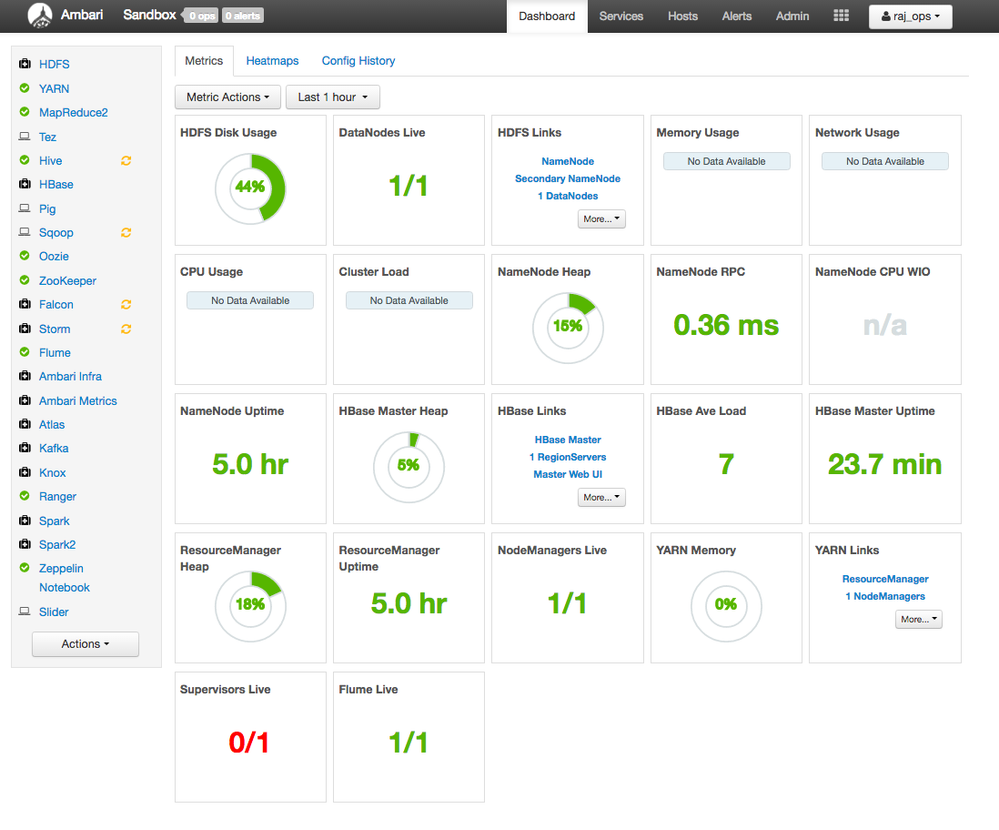Open the Secondary NameNode link
Image resolution: width=999 pixels, height=830 pixels.
click(x=568, y=178)
